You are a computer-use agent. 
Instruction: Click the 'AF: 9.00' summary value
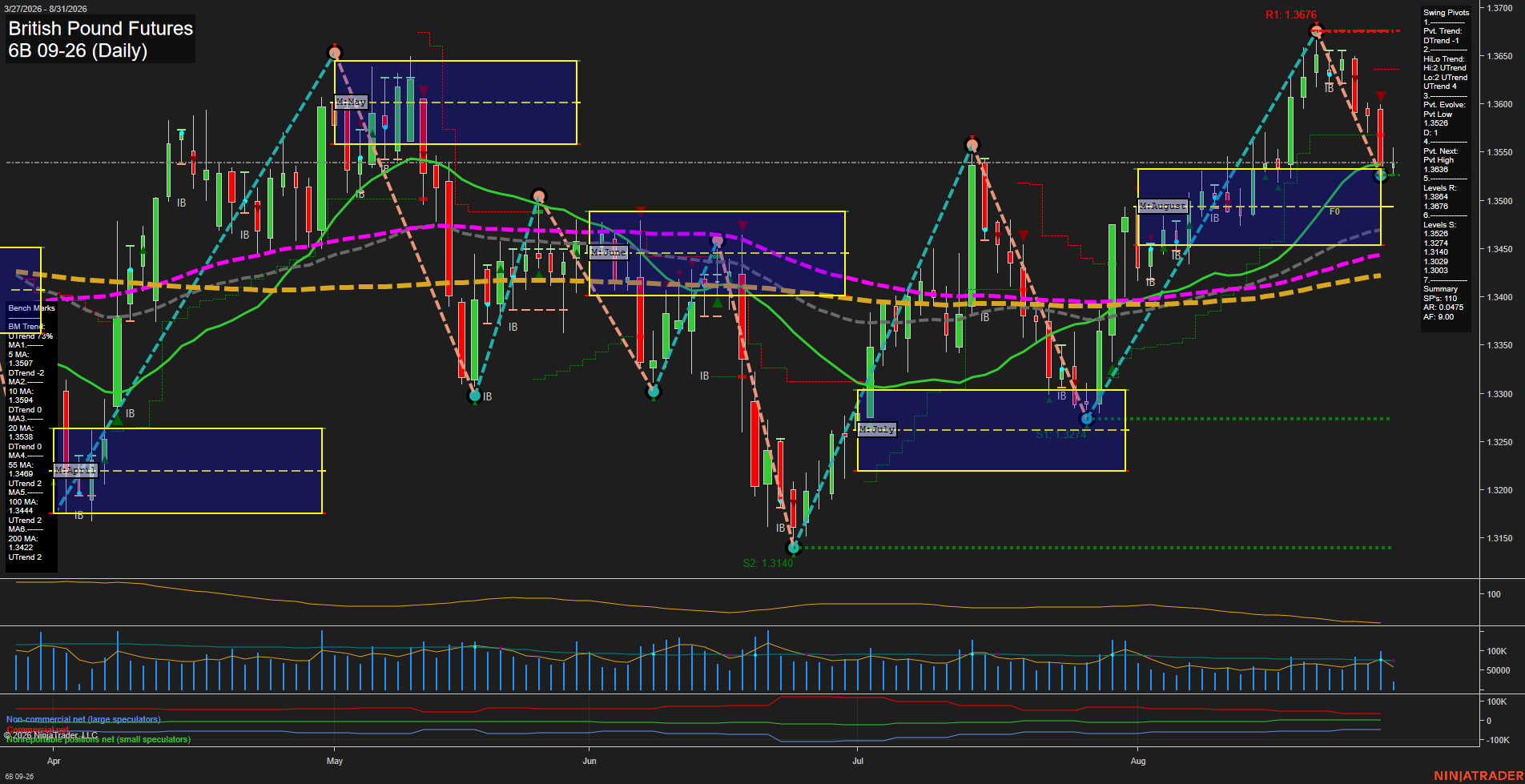coord(1438,317)
